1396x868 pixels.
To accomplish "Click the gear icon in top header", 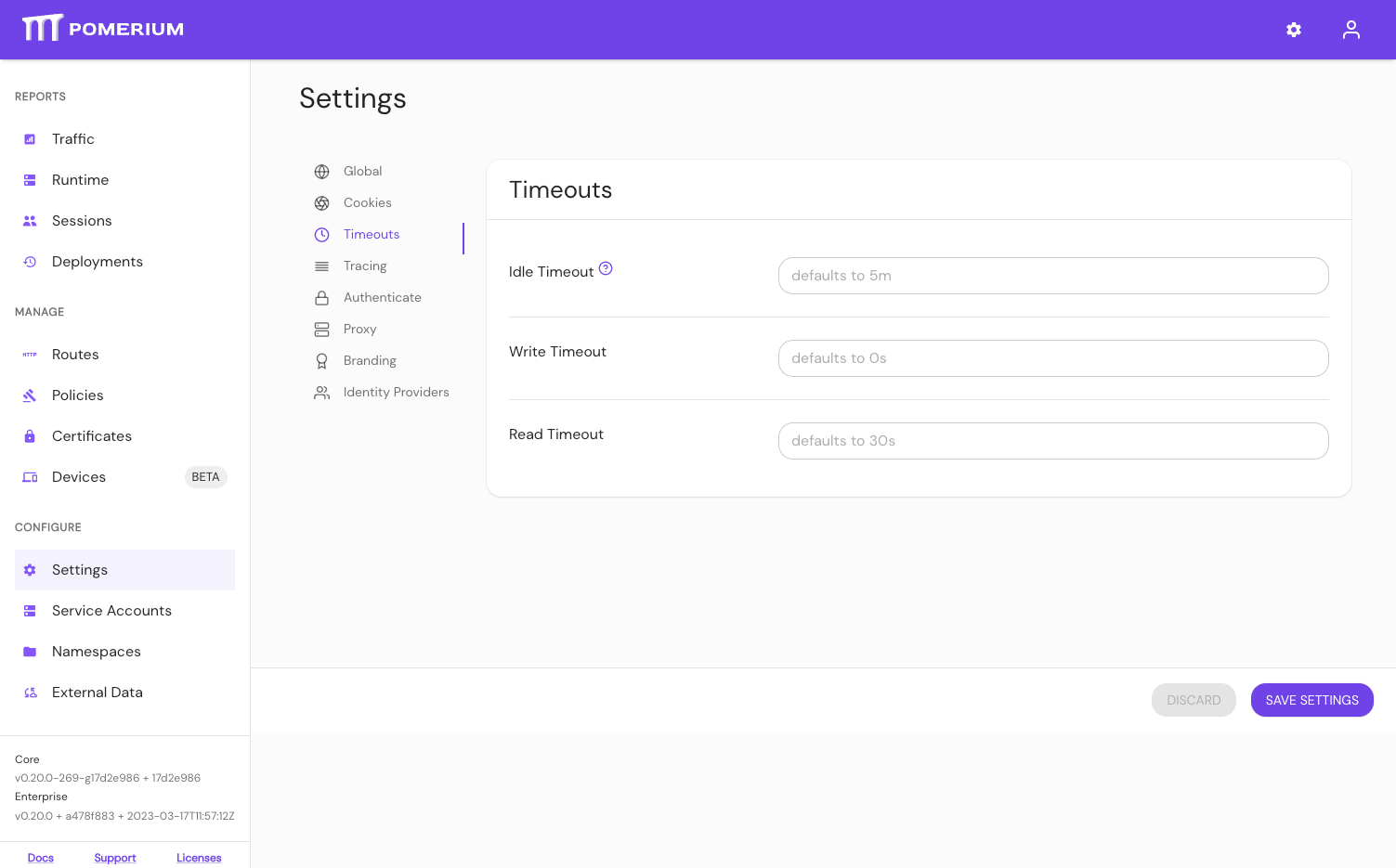I will pyautogui.click(x=1293, y=30).
